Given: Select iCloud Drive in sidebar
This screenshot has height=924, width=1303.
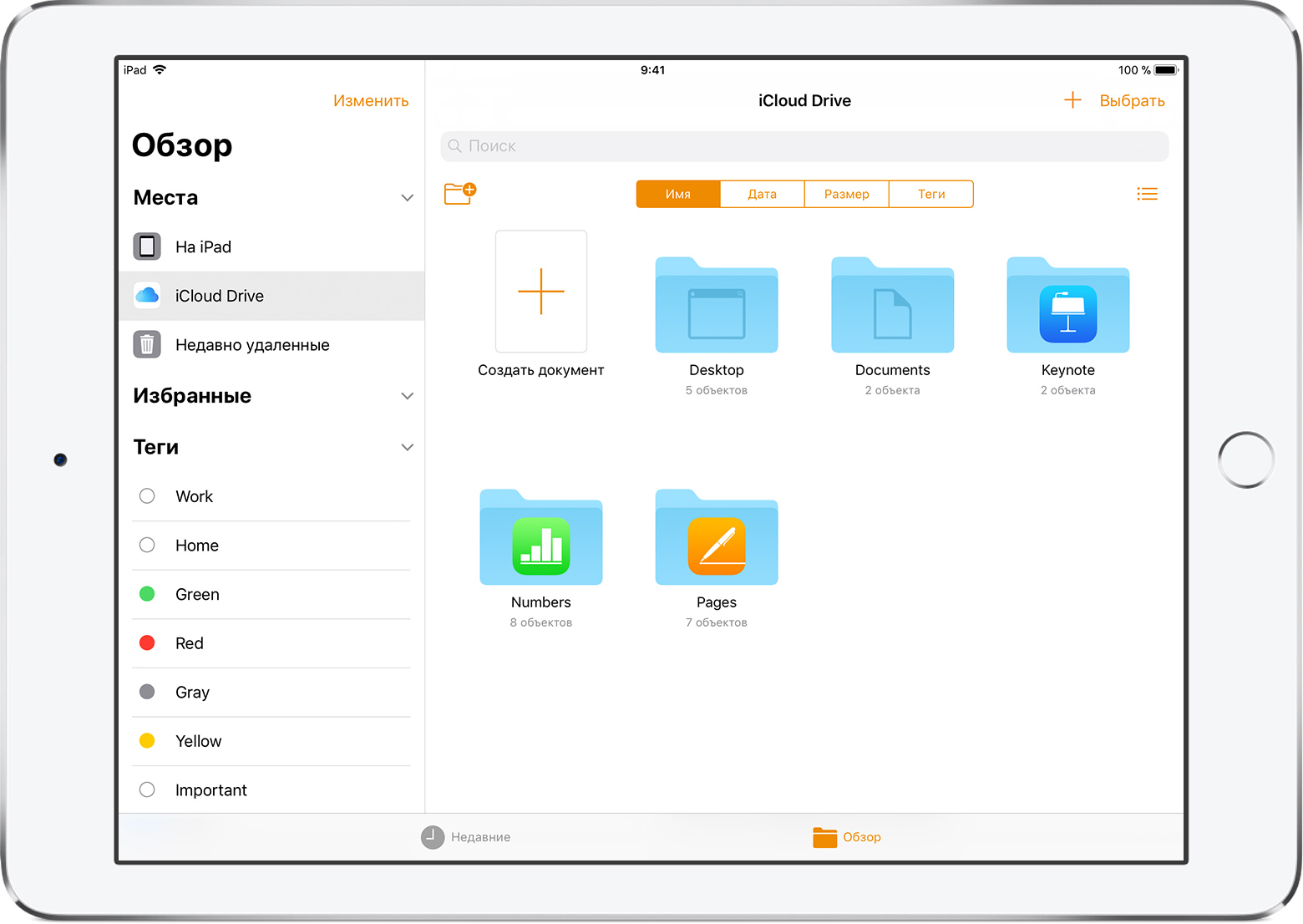Looking at the screenshot, I should pyautogui.click(x=271, y=296).
